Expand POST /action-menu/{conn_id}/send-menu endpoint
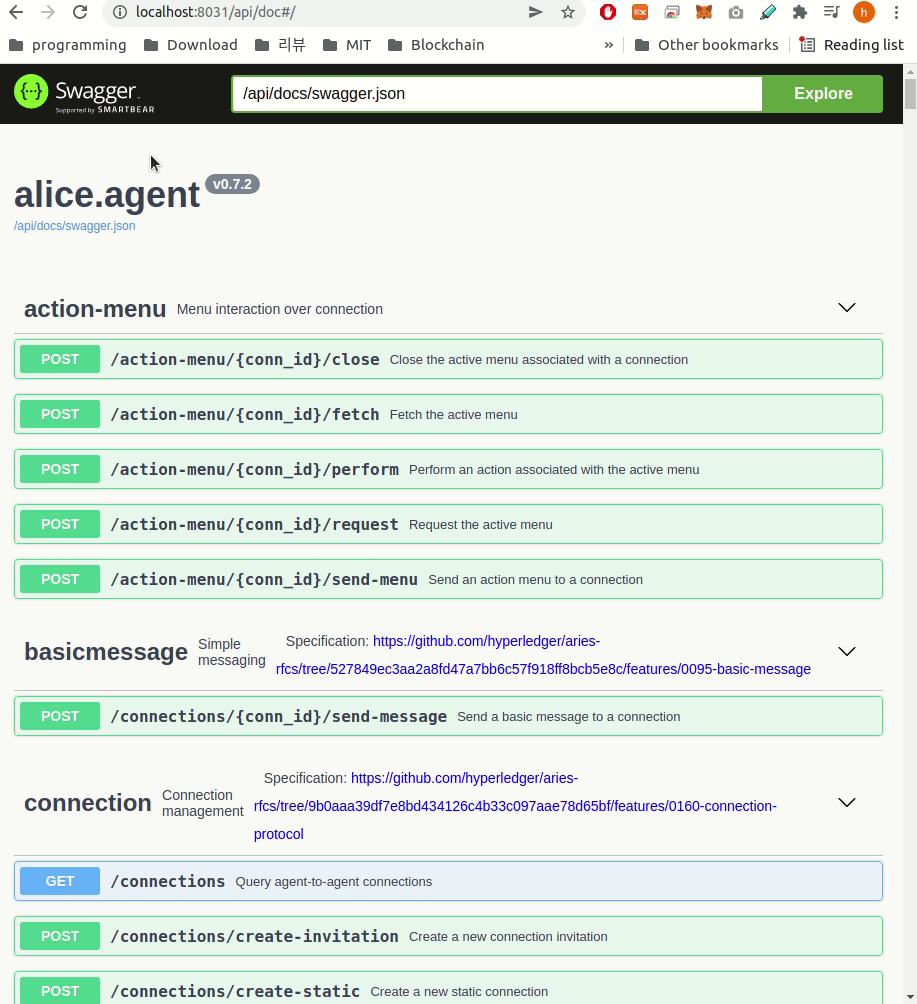Screen dimensions: 917x1004 click(448, 579)
